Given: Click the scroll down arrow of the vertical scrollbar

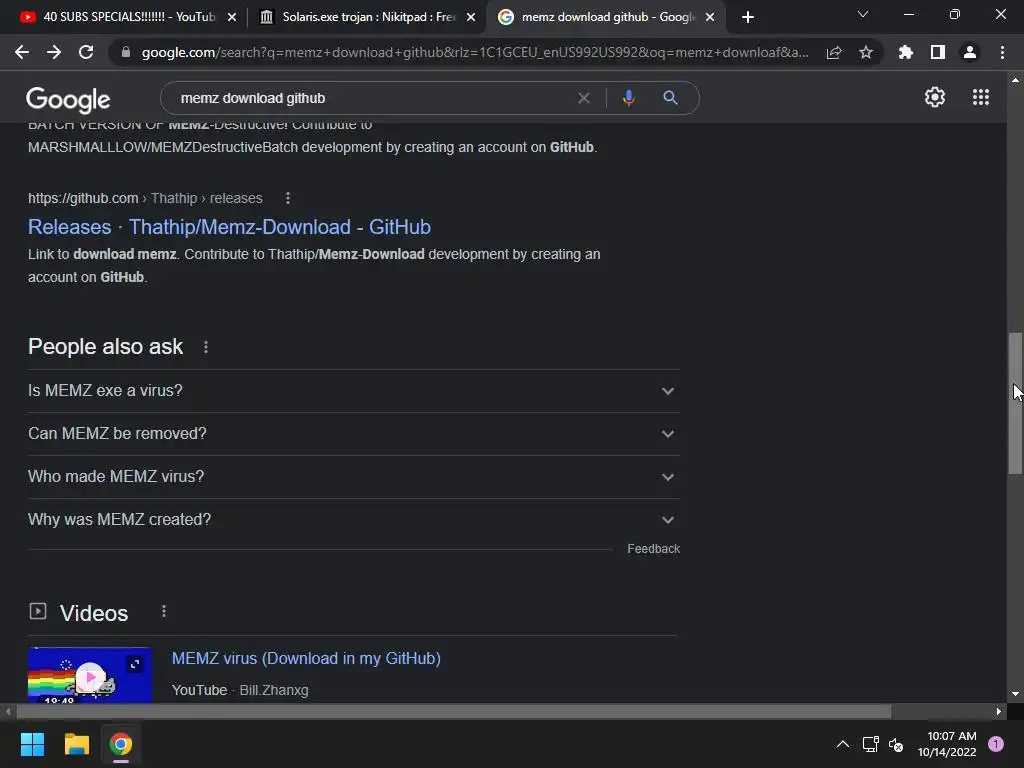Looking at the screenshot, I should coord(1015,694).
